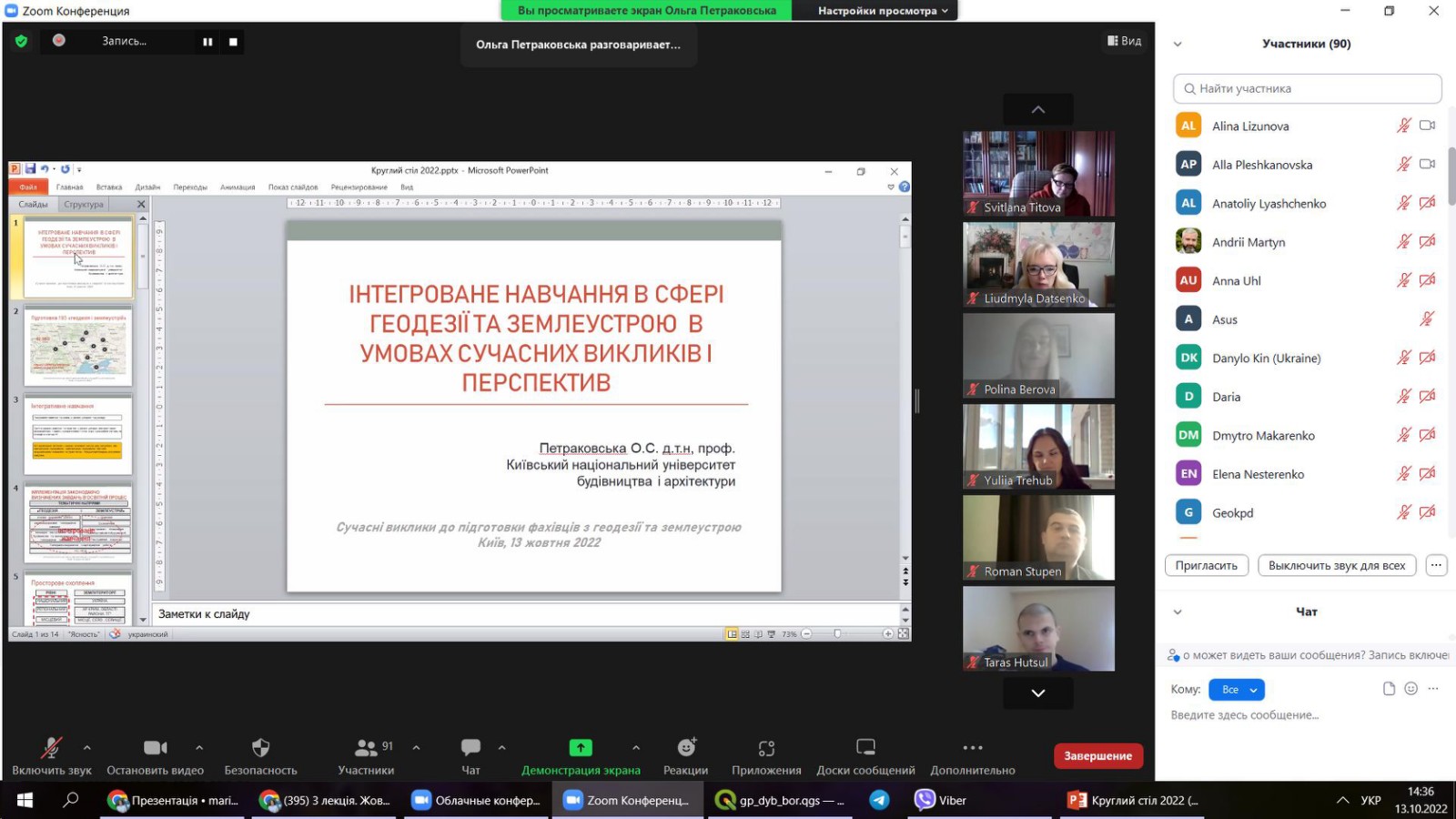Open the Chat icon in toolbar
This screenshot has height=819, width=1456.
pos(470,748)
